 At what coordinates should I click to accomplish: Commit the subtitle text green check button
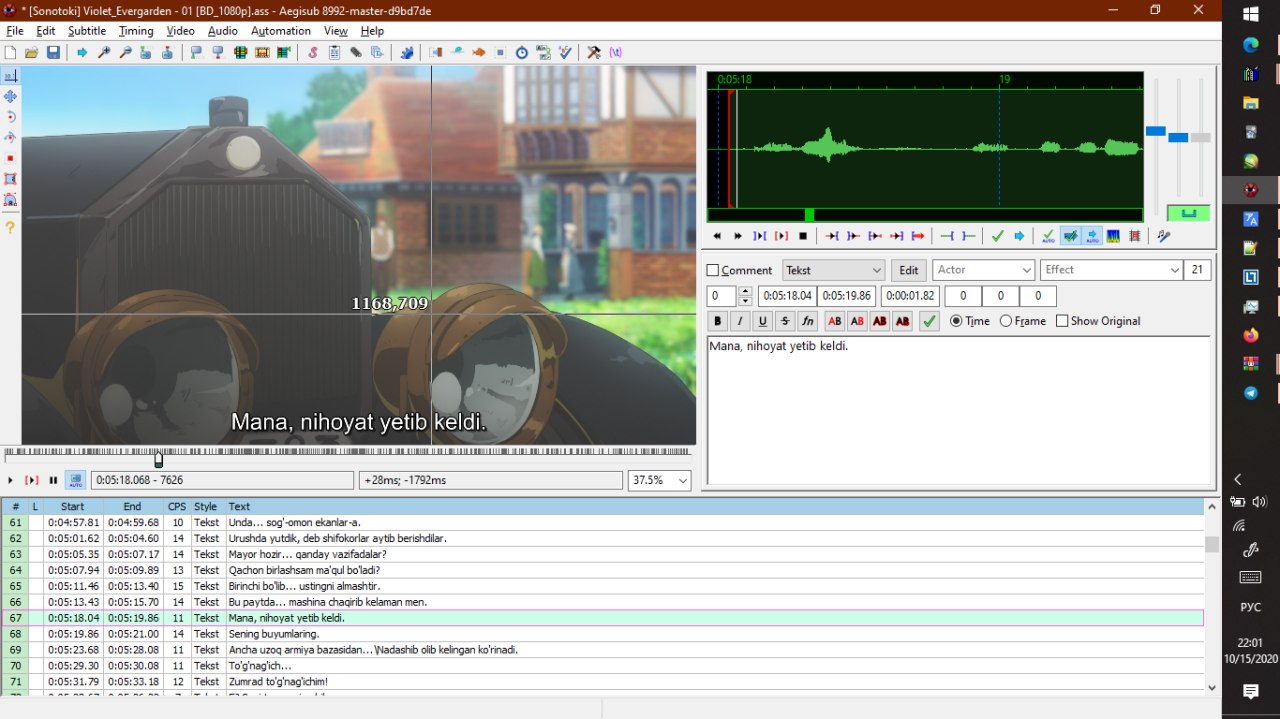coord(929,321)
